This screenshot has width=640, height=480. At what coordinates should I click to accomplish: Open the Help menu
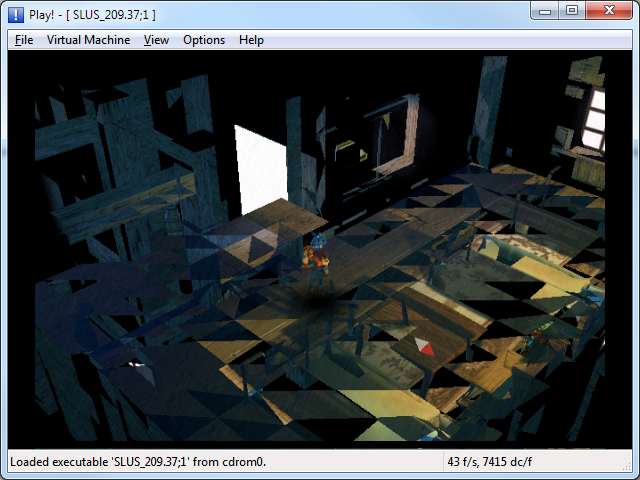tap(251, 40)
